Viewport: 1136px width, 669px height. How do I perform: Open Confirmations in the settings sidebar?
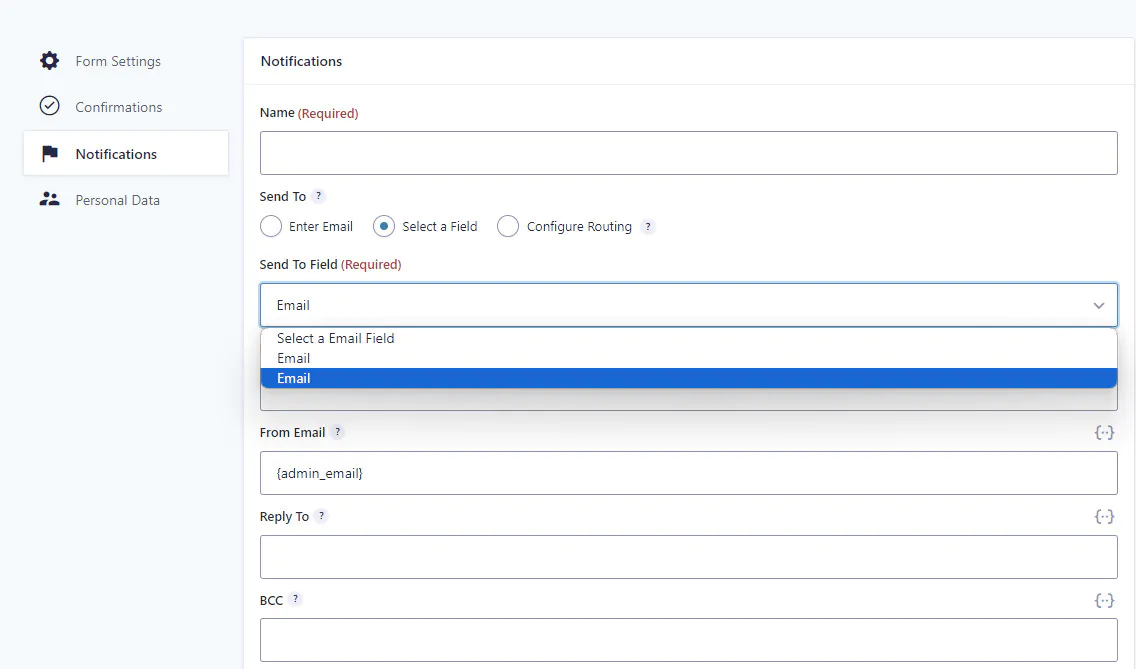pos(118,107)
